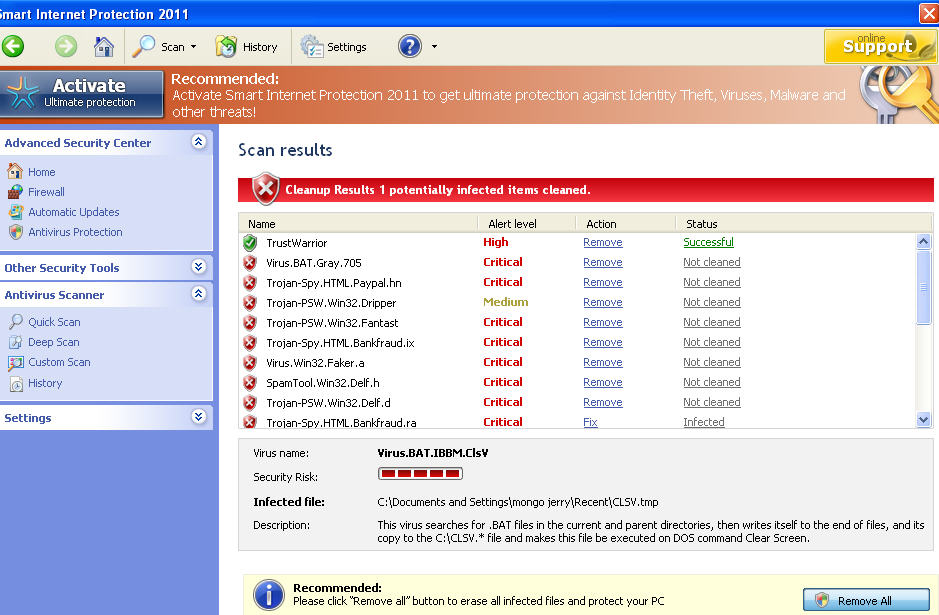Click the green Back arrow icon
This screenshot has height=615, width=939.
coord(13,46)
